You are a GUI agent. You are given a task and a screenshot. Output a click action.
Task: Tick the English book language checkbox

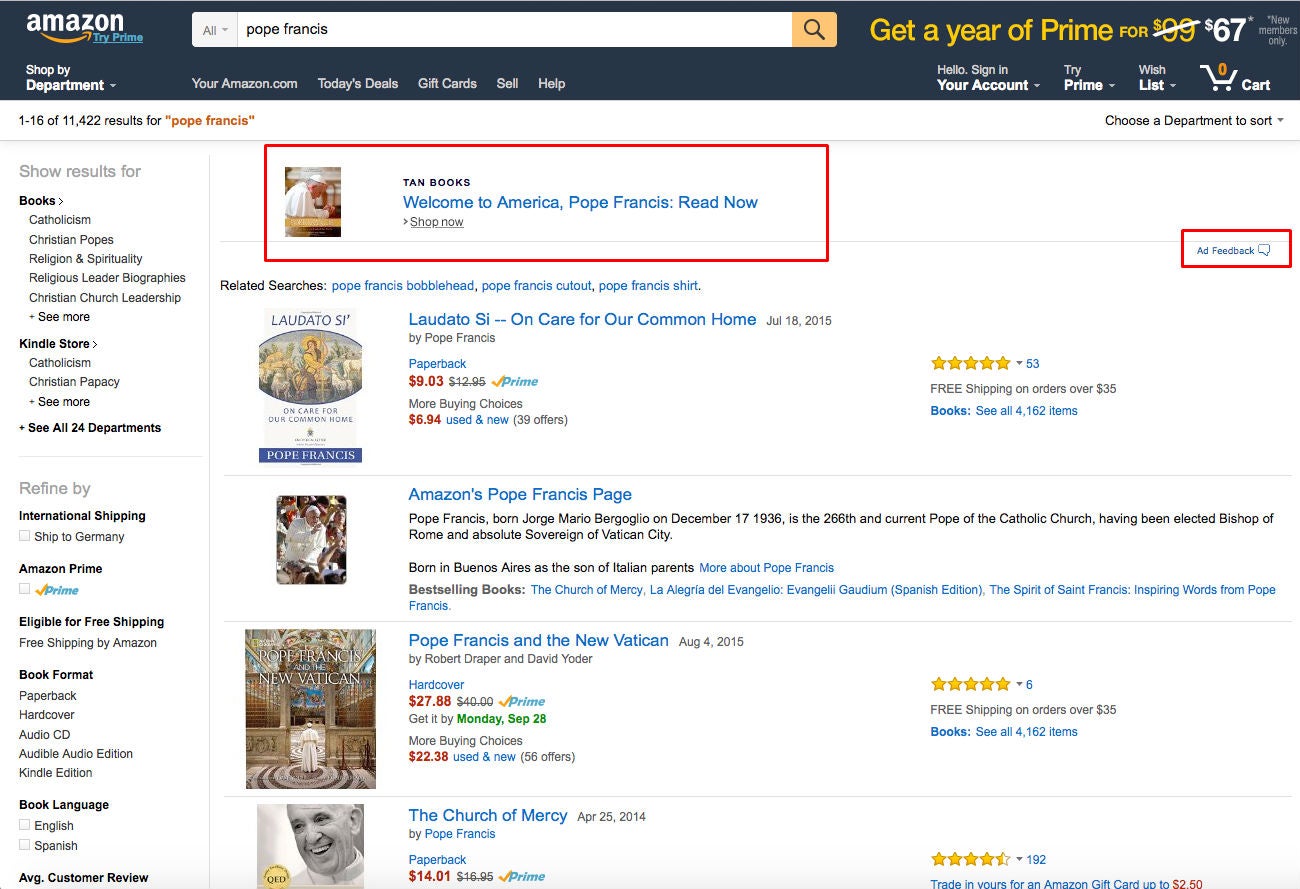[25, 826]
